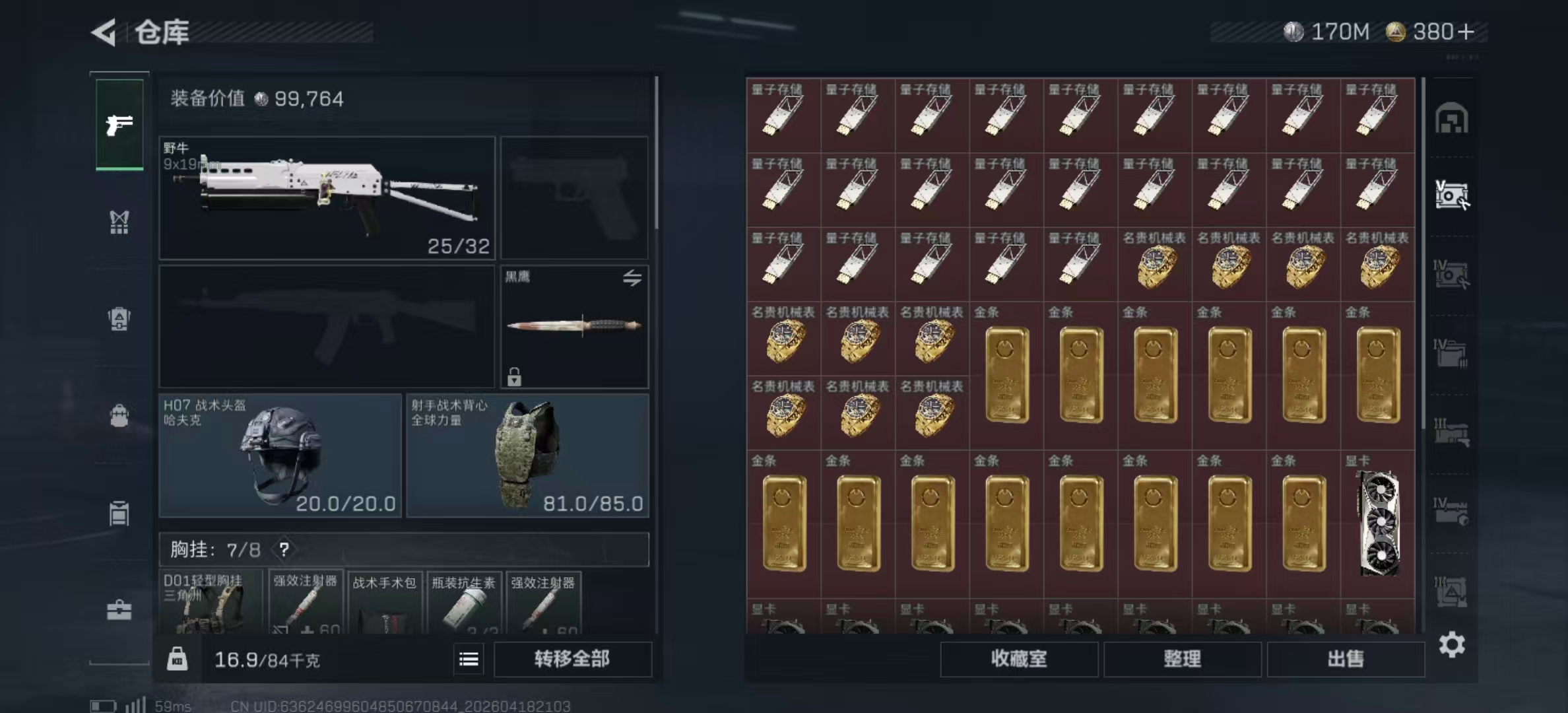Add currency with the 380 plus
The image size is (1568, 713).
pos(1465,32)
